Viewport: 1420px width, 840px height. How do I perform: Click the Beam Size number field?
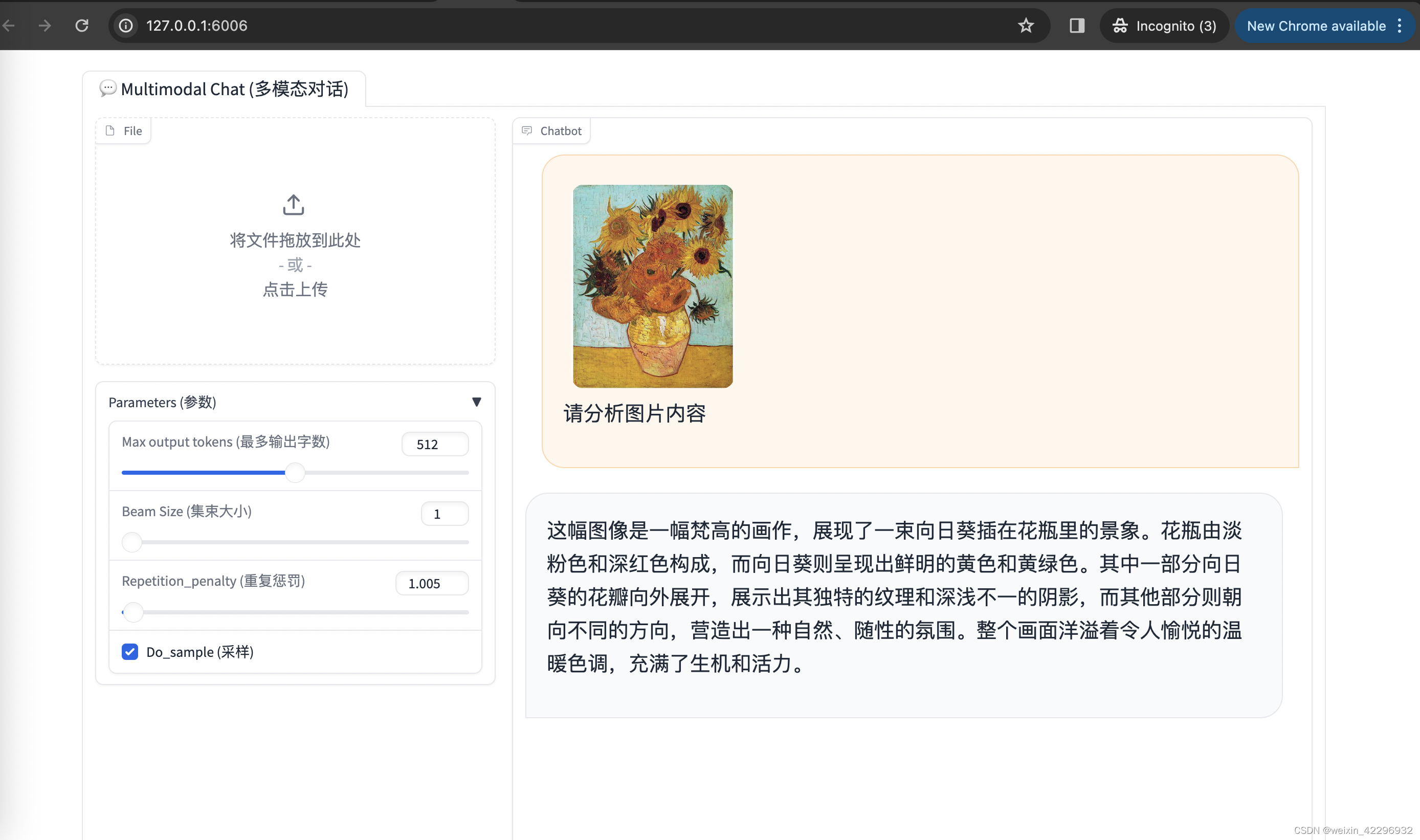click(x=445, y=514)
